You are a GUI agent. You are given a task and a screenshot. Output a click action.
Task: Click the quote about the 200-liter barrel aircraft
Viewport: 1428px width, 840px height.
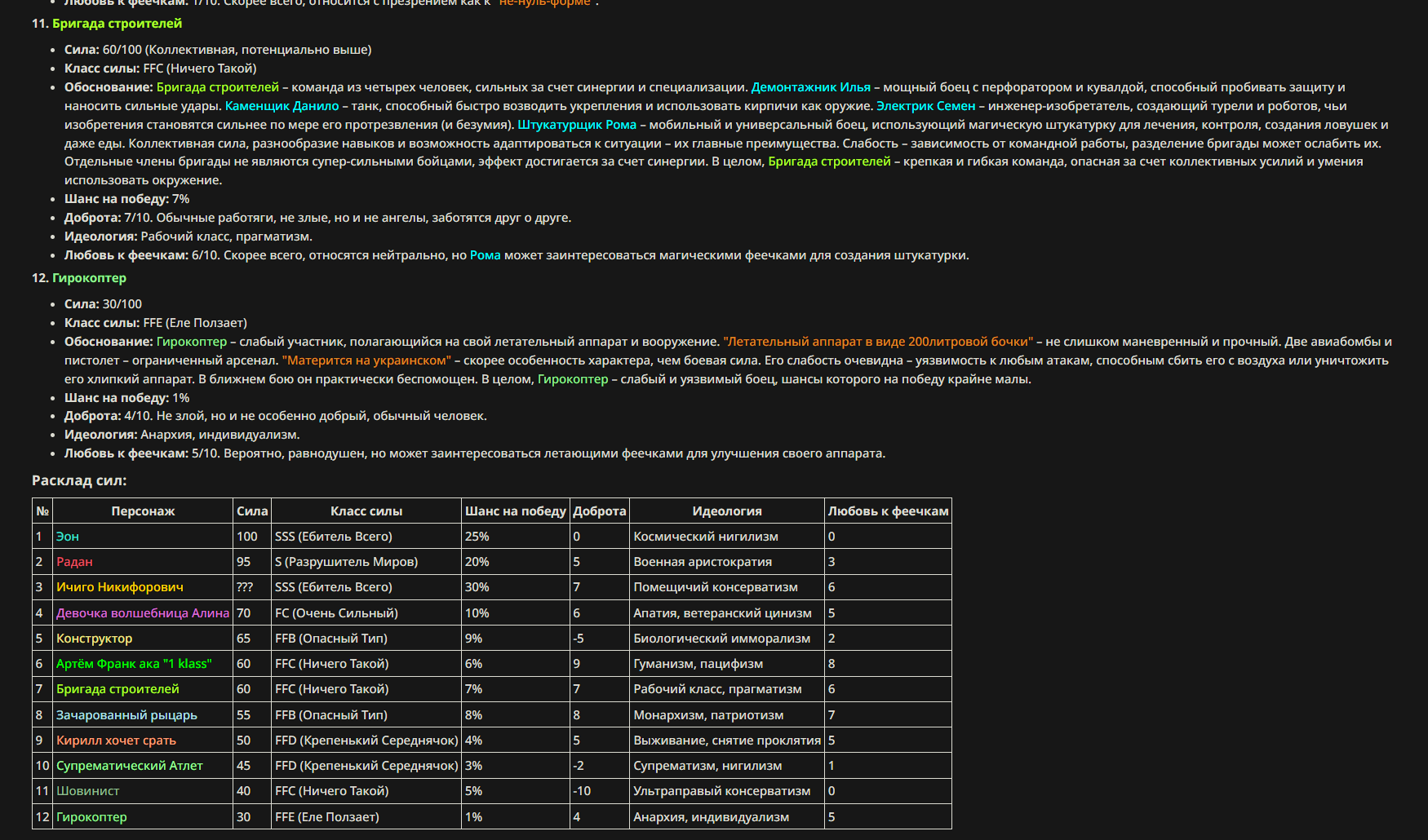click(x=878, y=342)
